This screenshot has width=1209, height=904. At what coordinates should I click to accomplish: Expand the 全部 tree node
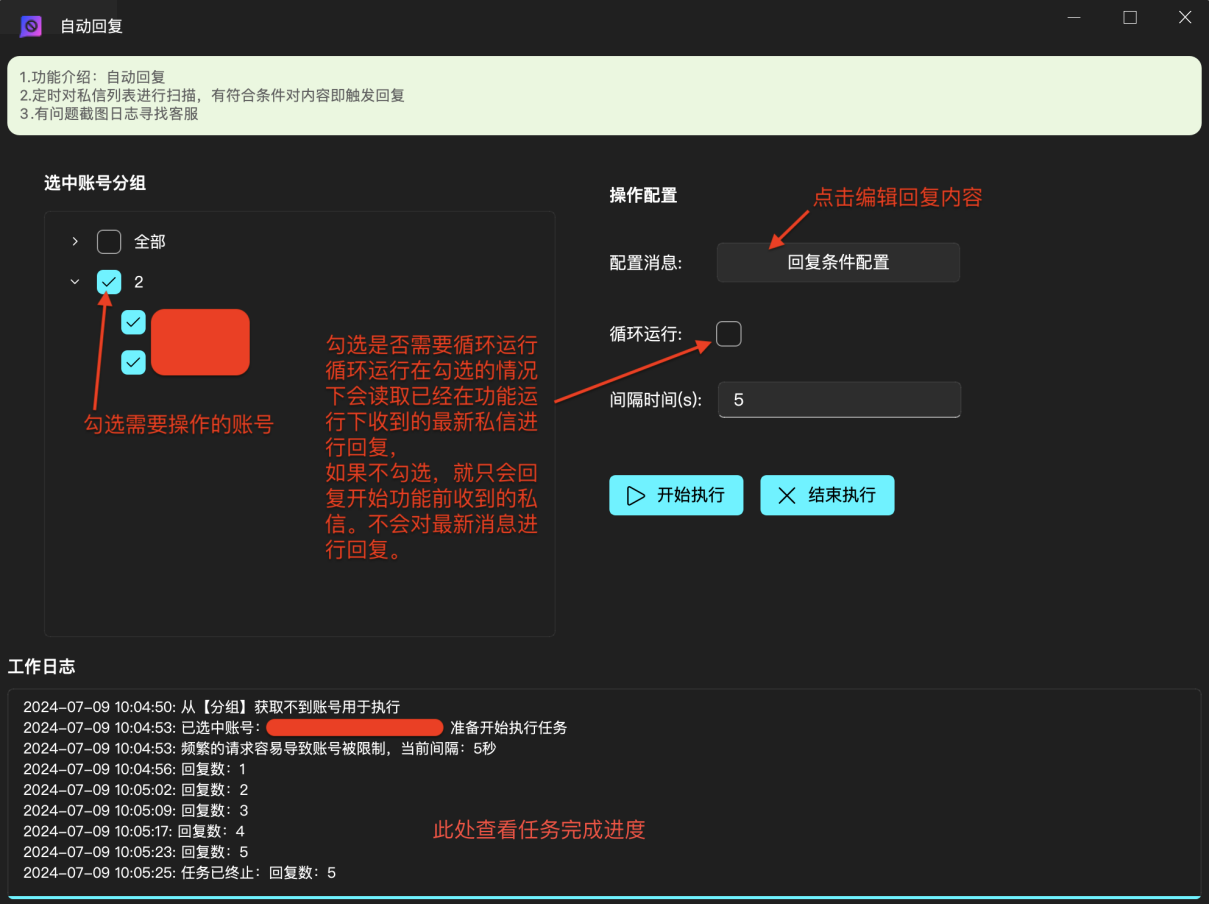[75, 242]
